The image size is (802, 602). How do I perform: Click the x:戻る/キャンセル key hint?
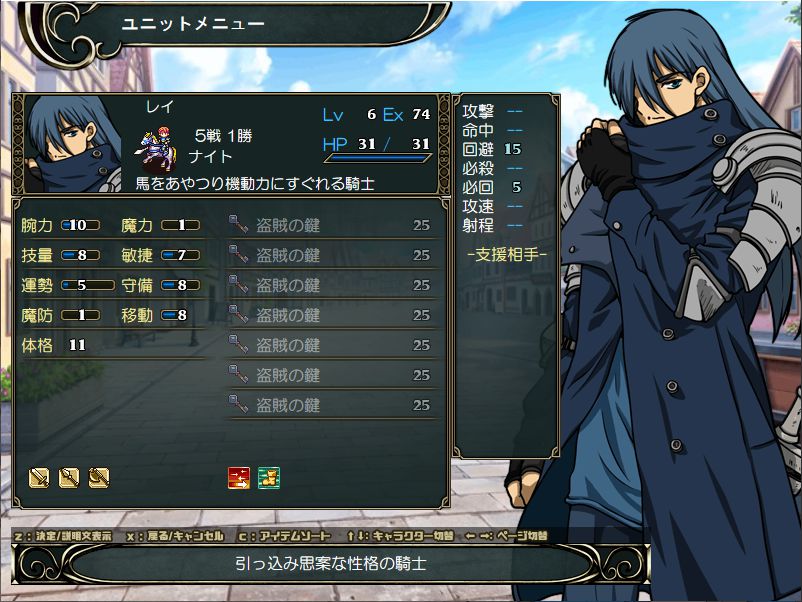175,536
